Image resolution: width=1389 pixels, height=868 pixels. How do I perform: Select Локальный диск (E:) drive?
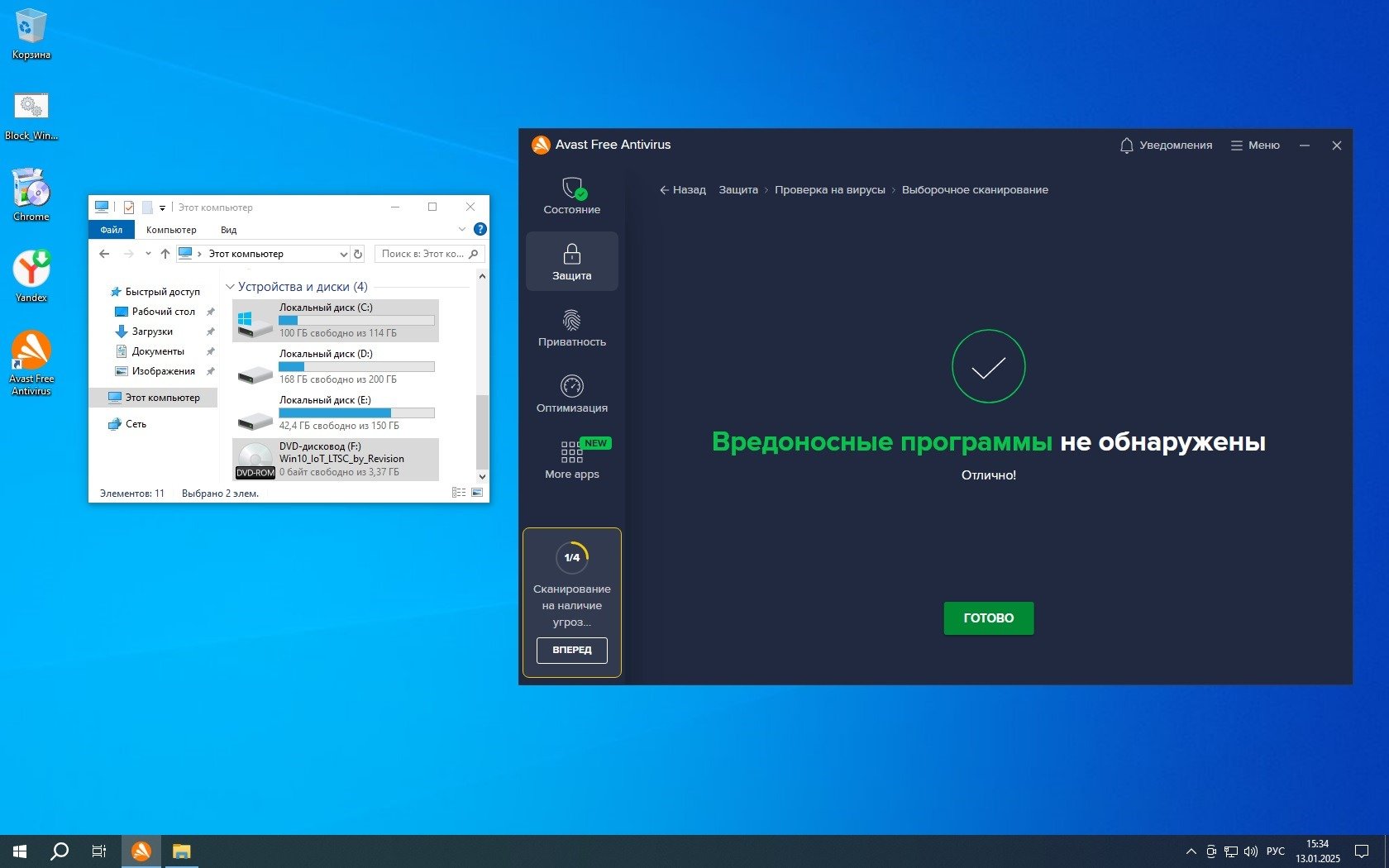(336, 413)
